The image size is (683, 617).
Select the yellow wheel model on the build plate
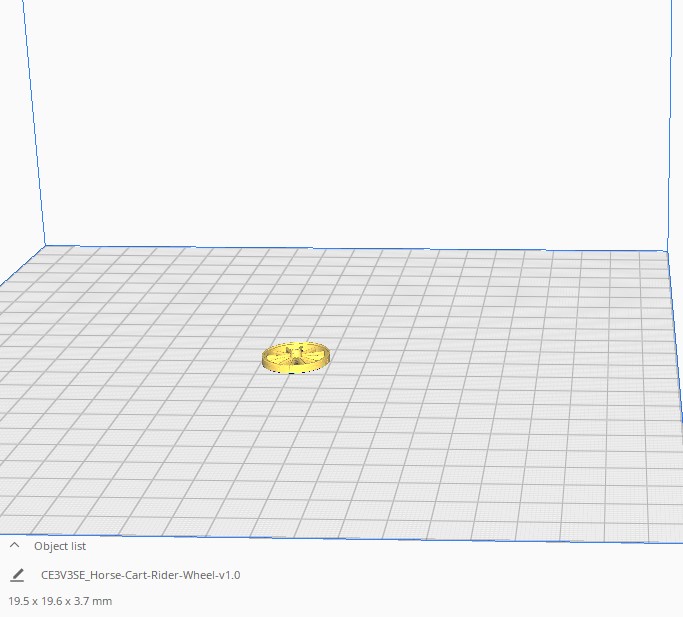click(x=296, y=357)
